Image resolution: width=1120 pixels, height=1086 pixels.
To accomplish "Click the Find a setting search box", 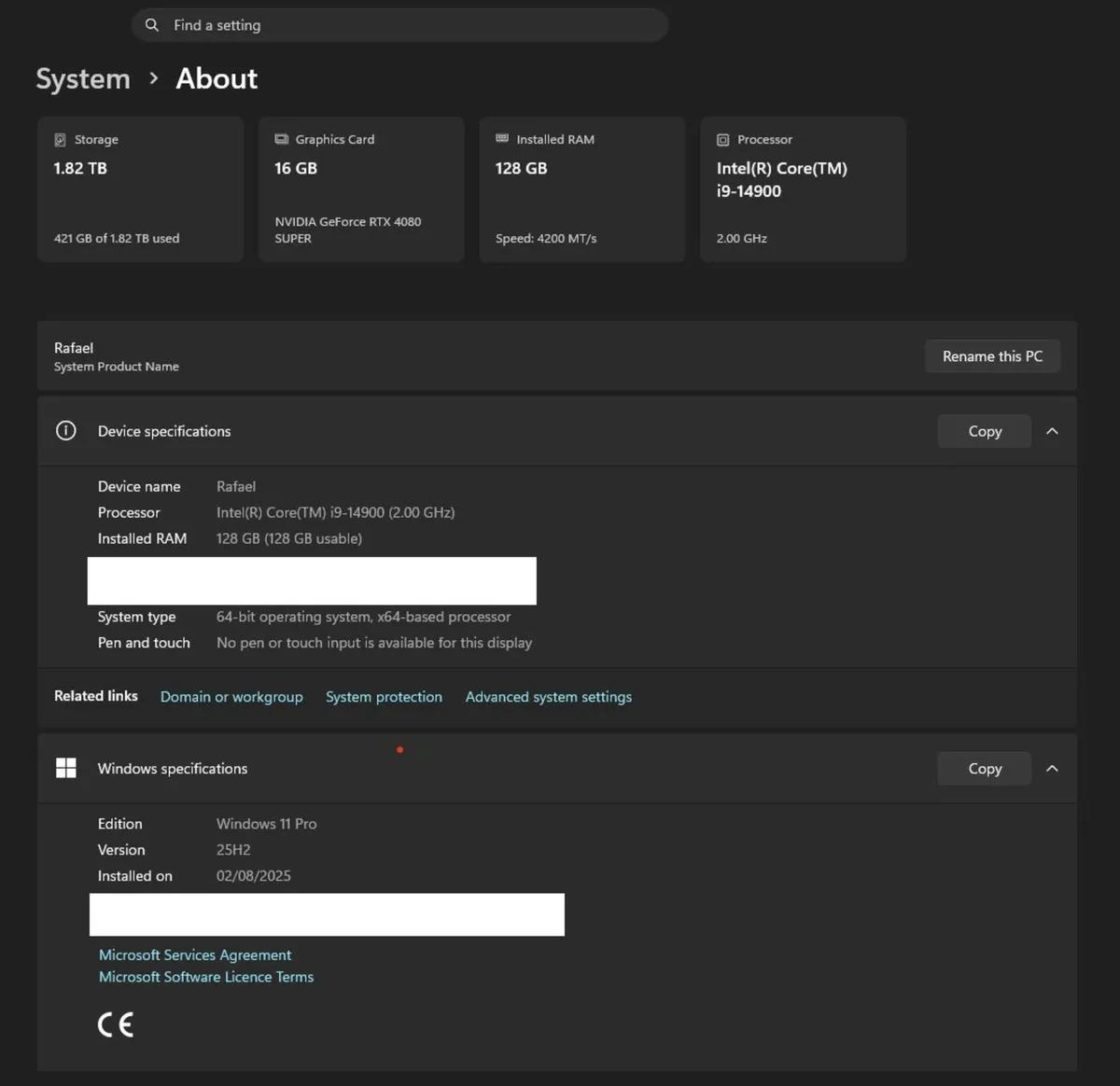I will click(x=411, y=25).
